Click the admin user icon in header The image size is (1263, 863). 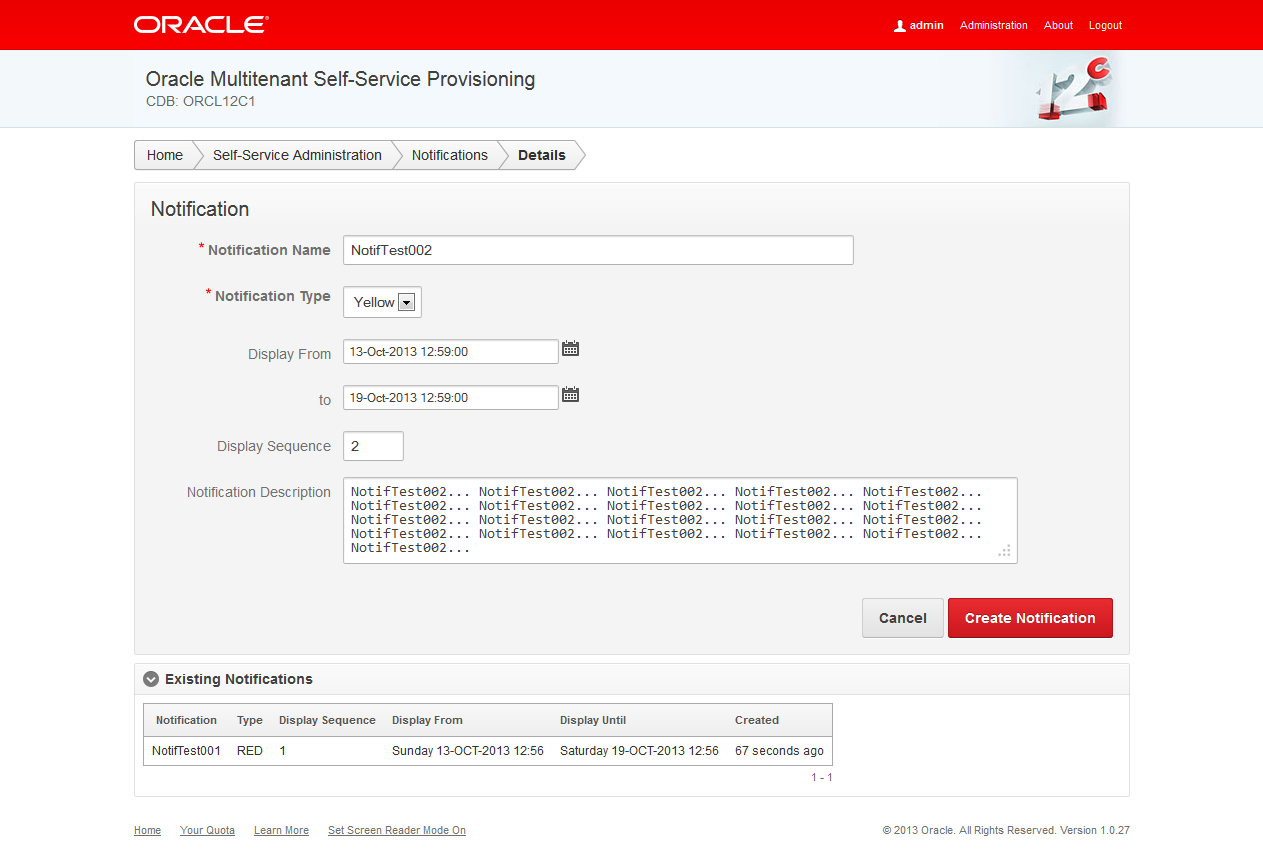pyautogui.click(x=899, y=26)
